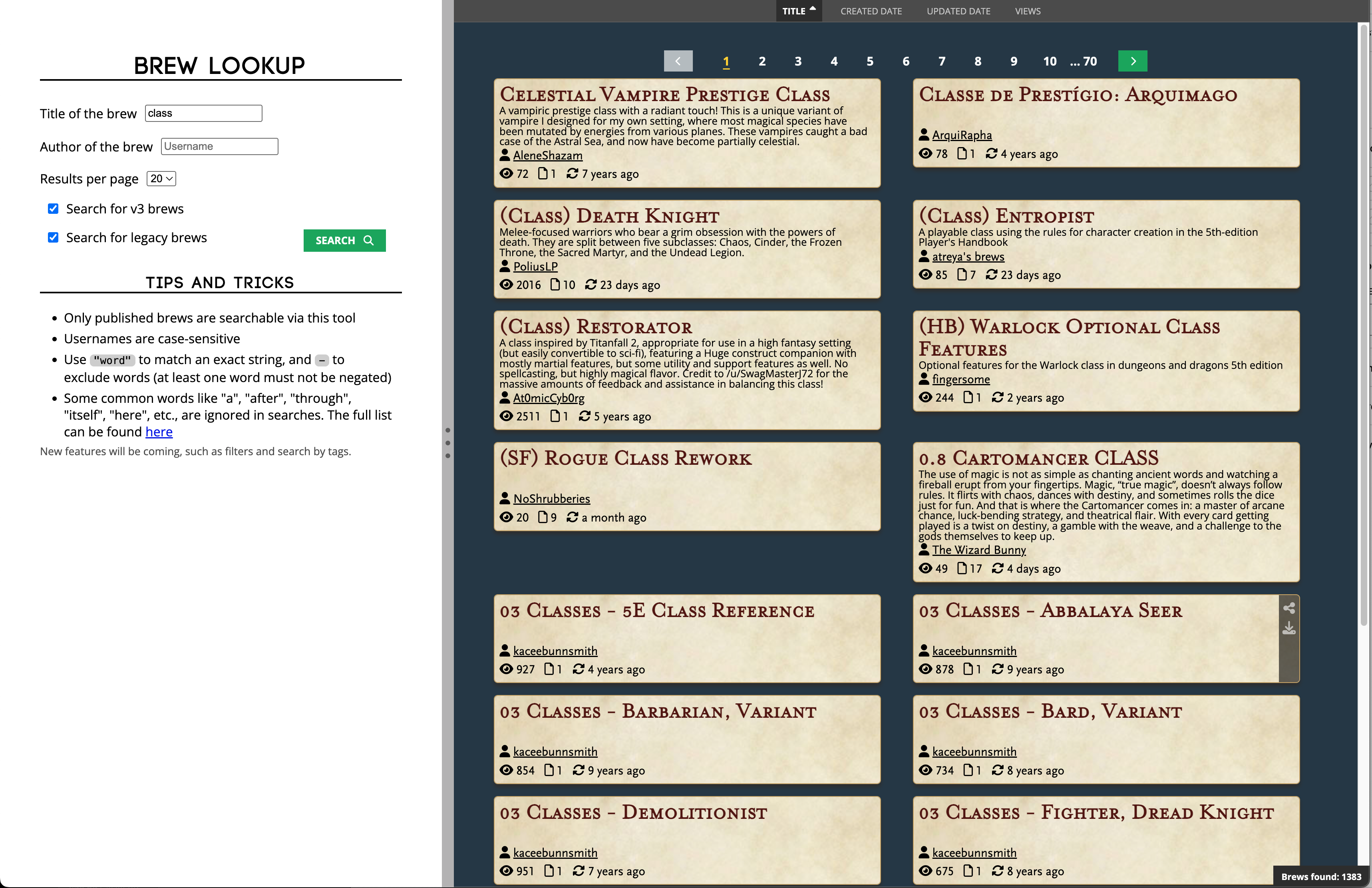Viewport: 1372px width, 888px height.
Task: Click author icon beside AleneShazam
Action: [x=504, y=155]
